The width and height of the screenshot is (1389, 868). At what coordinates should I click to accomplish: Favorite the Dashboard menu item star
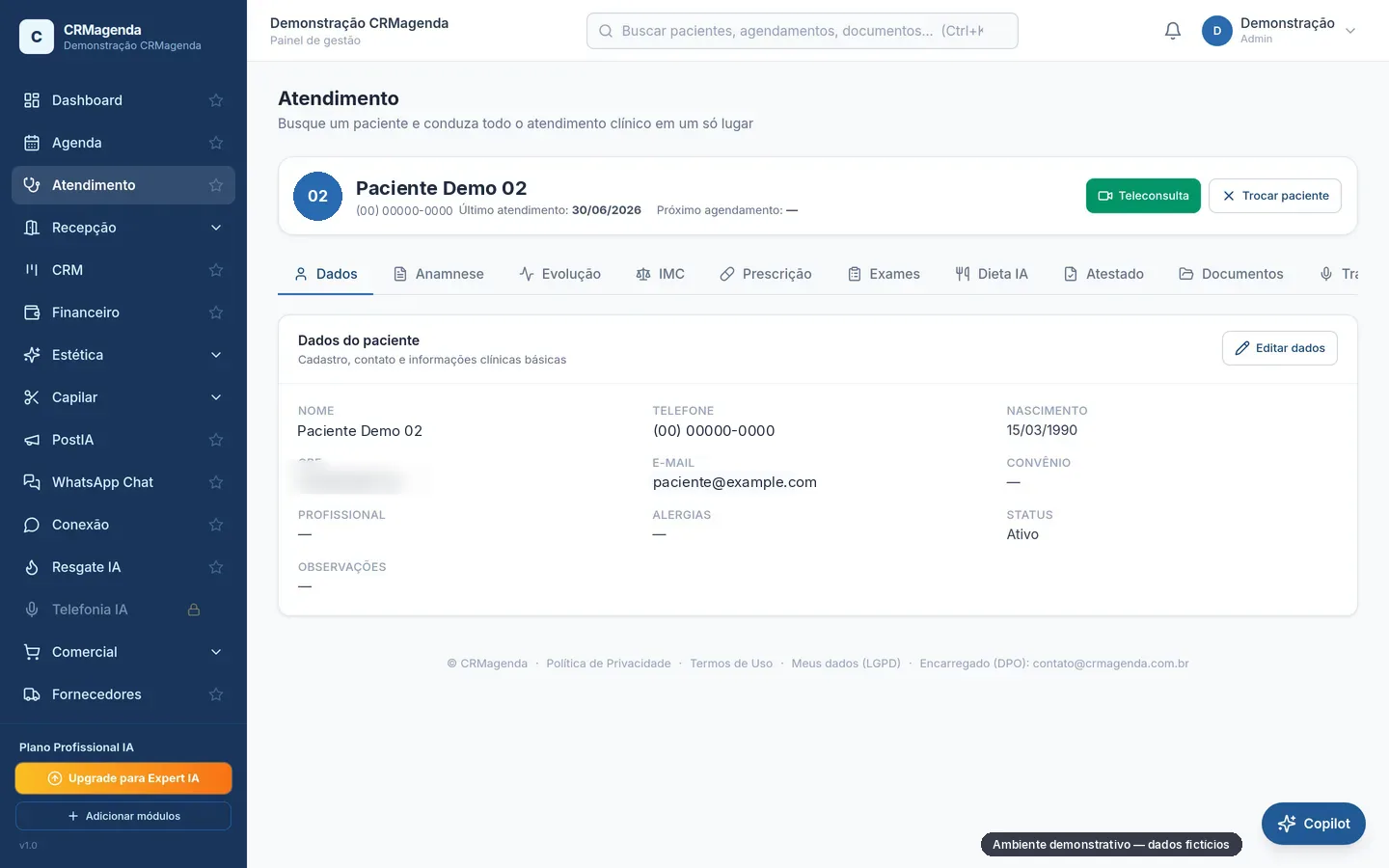(216, 100)
